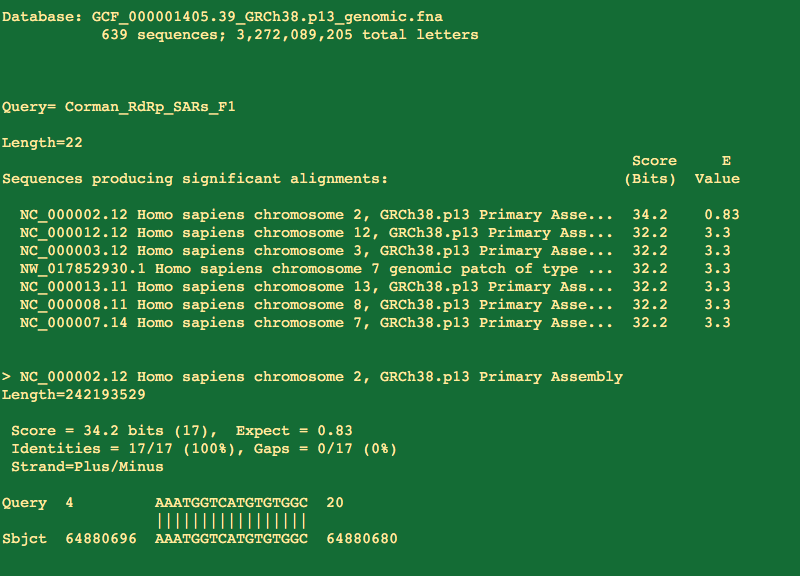Click the query name Corman_RdRp_SARs_F1
Viewport: 800px width, 576px height.
150,107
